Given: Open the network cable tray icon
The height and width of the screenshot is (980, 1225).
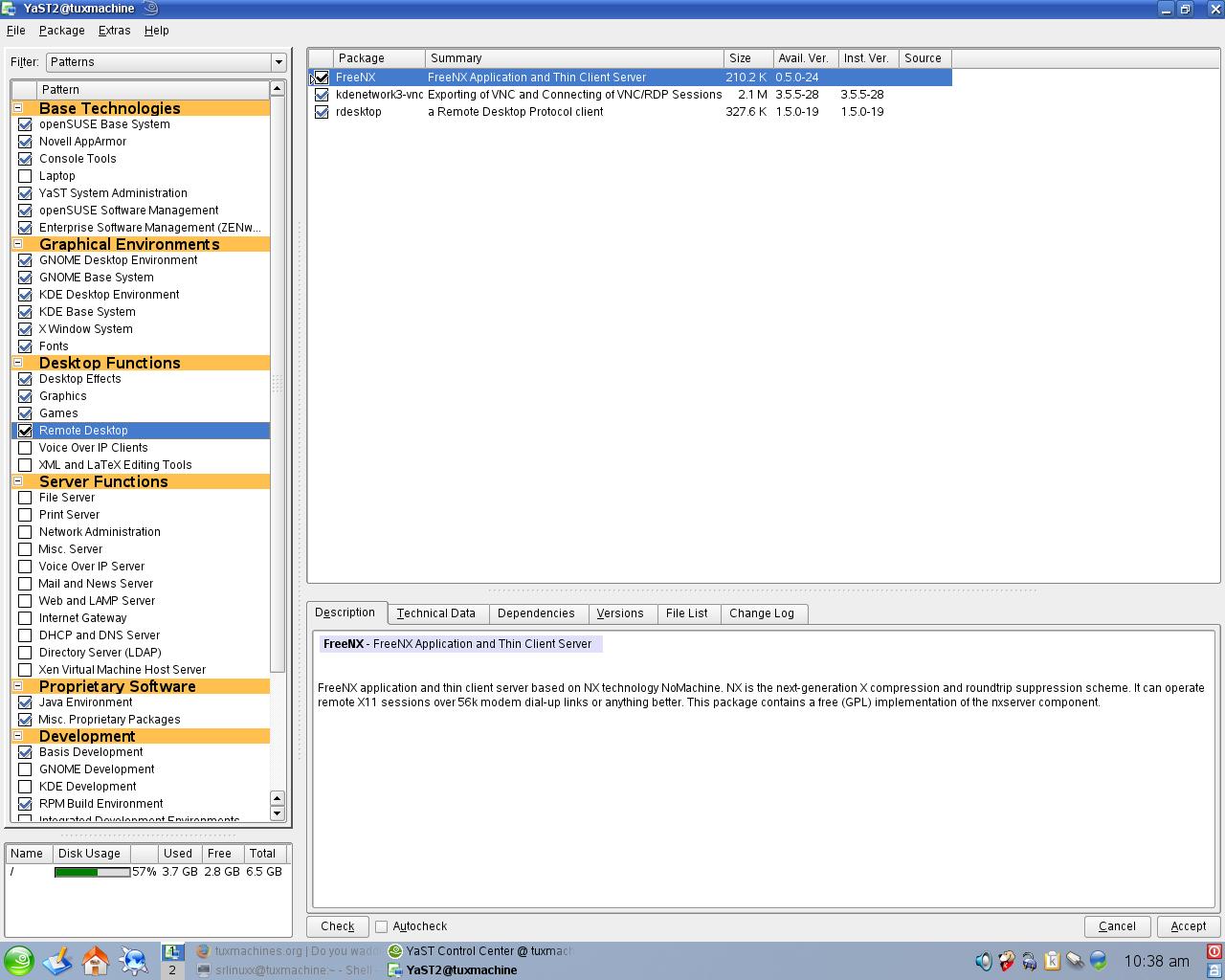Looking at the screenshot, I should pyautogui.click(x=1075, y=961).
